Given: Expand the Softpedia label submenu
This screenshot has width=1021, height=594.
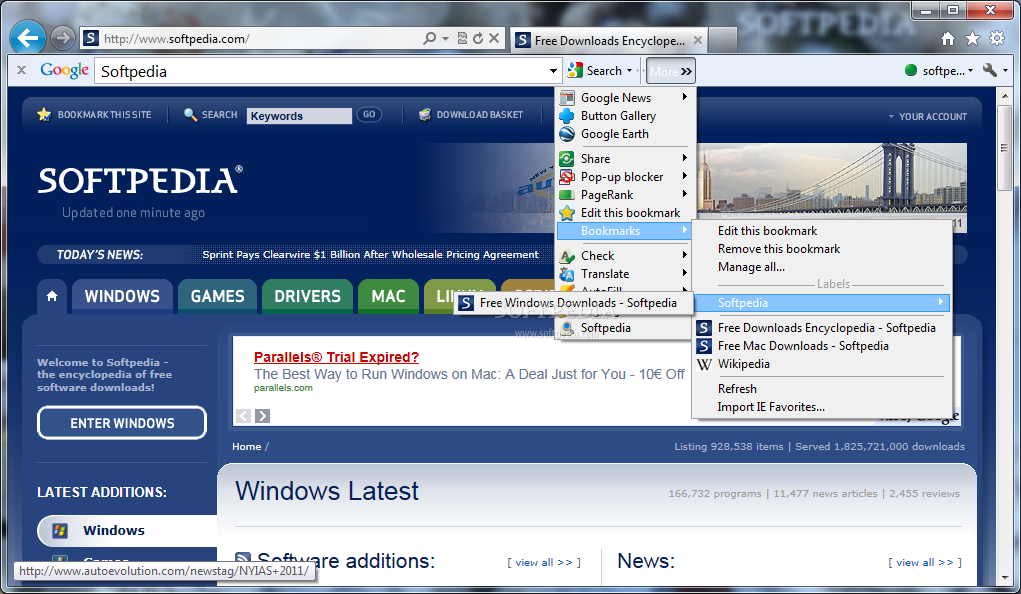Looking at the screenshot, I should [x=822, y=303].
